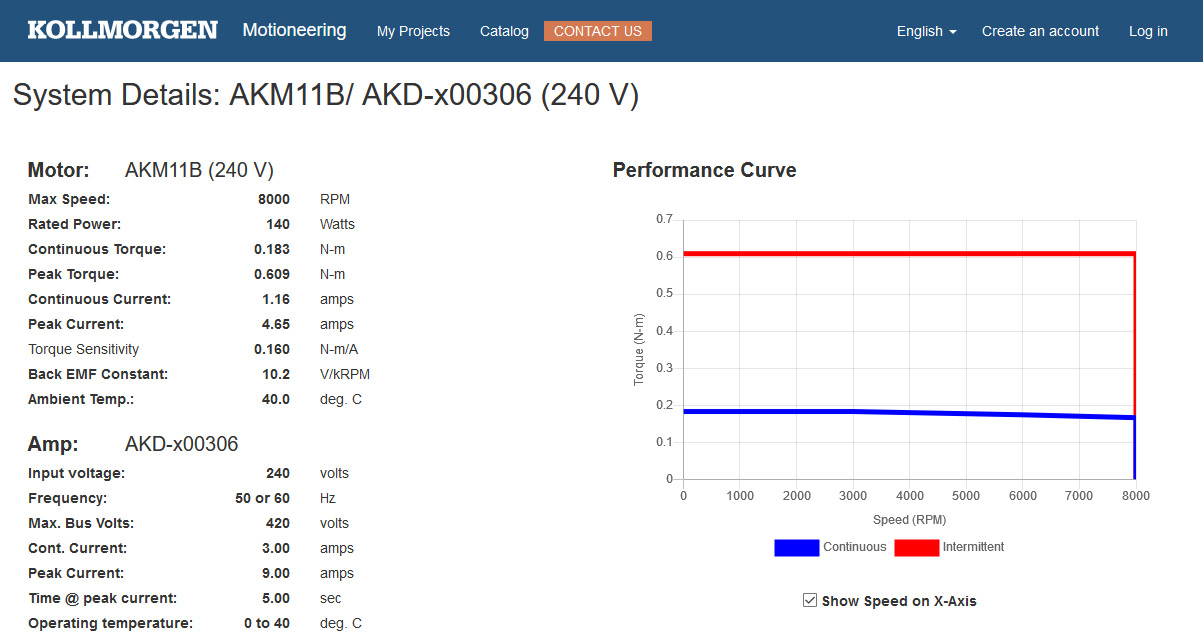Click the Intermittent legend label
Image resolution: width=1203 pixels, height=635 pixels.
click(x=973, y=547)
